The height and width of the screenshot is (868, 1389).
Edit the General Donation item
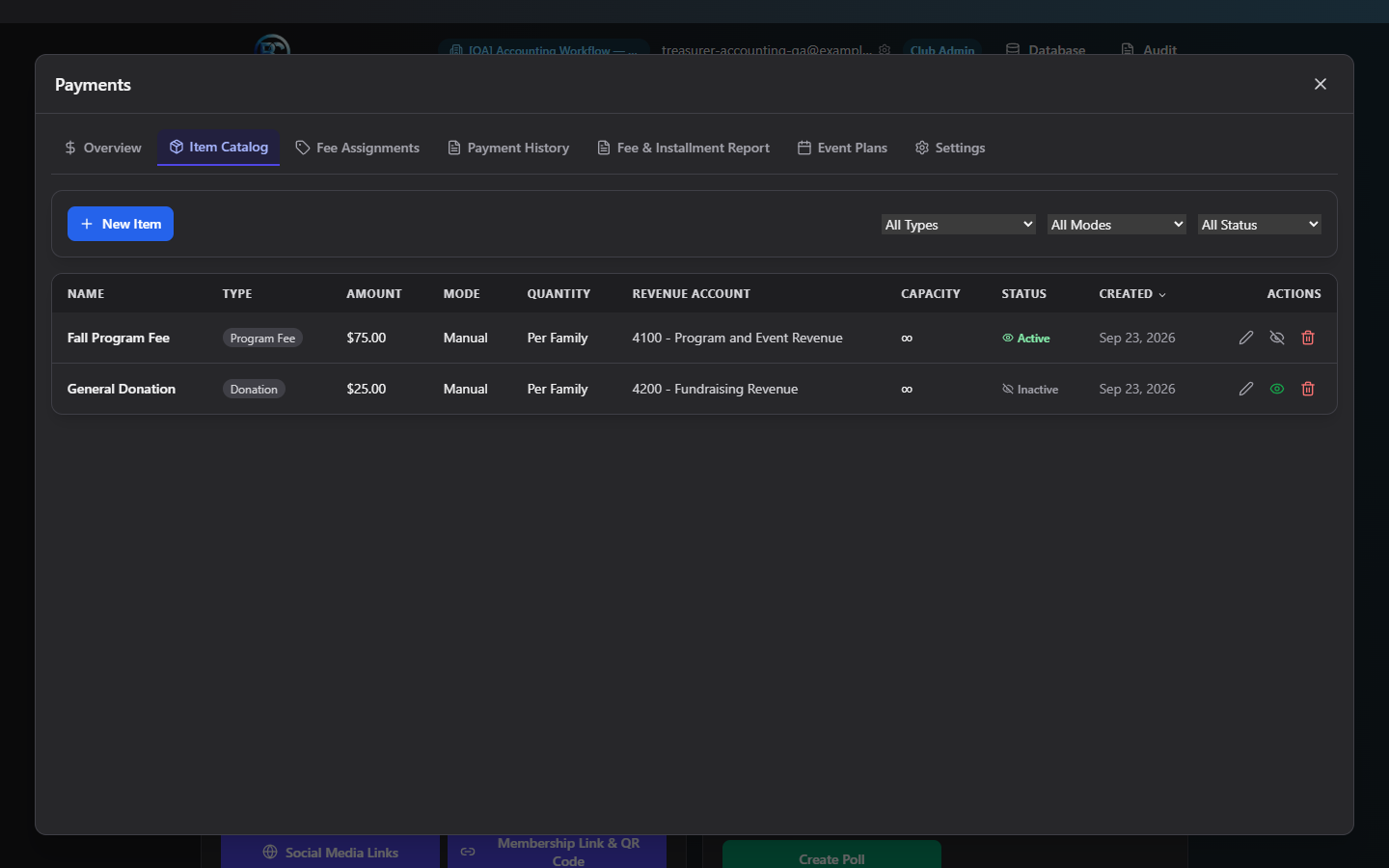point(1246,389)
